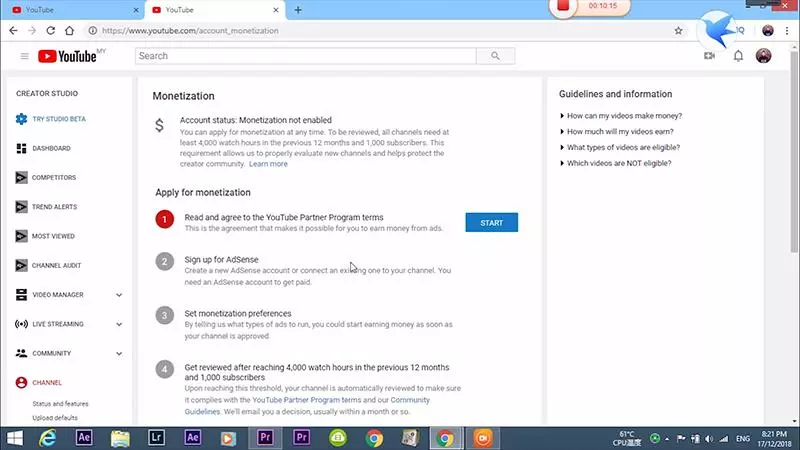
Task: Click the Live Streaming sidebar icon
Action: coord(21,324)
